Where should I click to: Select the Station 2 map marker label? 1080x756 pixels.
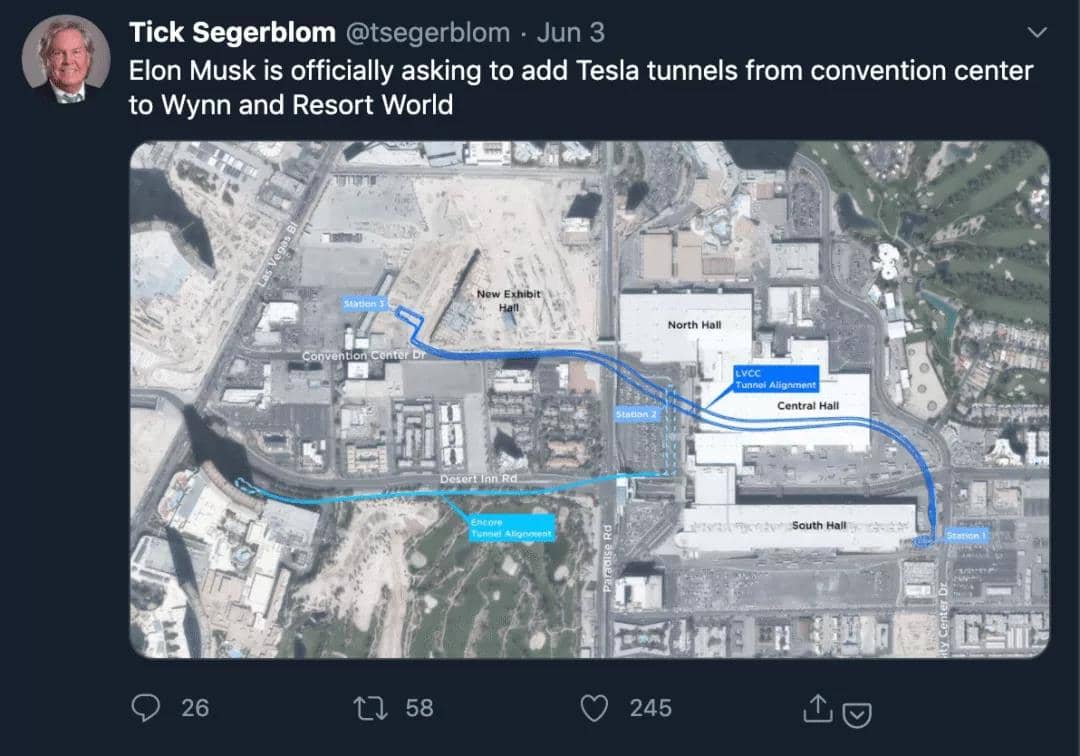(x=637, y=414)
